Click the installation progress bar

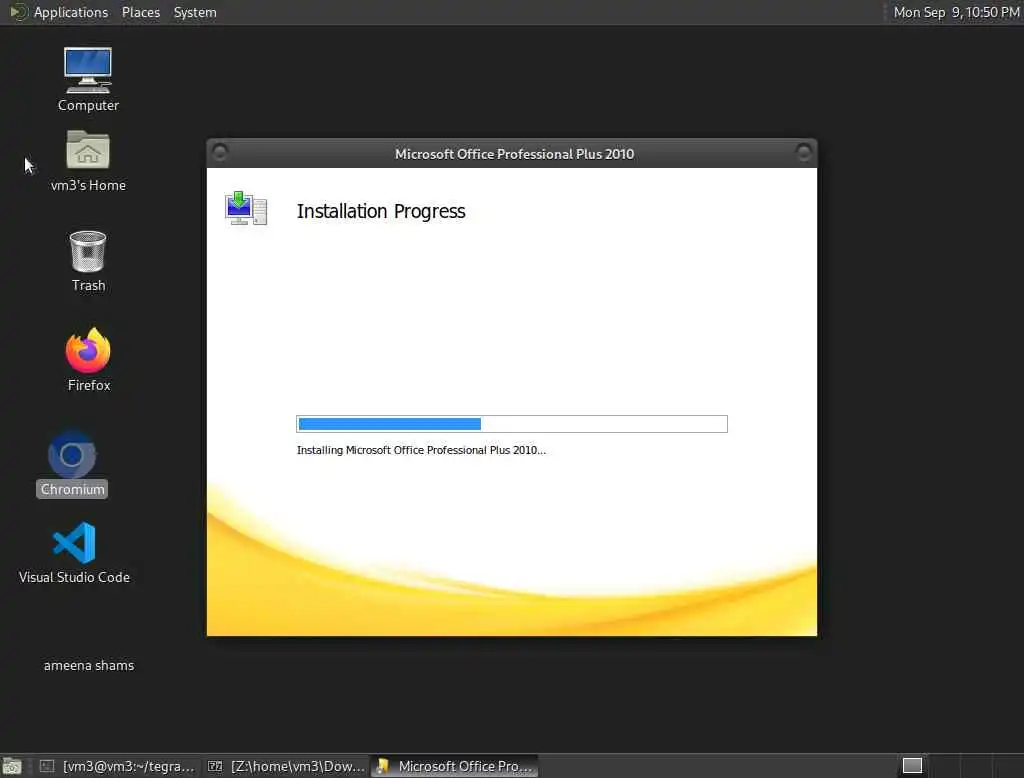coord(511,424)
